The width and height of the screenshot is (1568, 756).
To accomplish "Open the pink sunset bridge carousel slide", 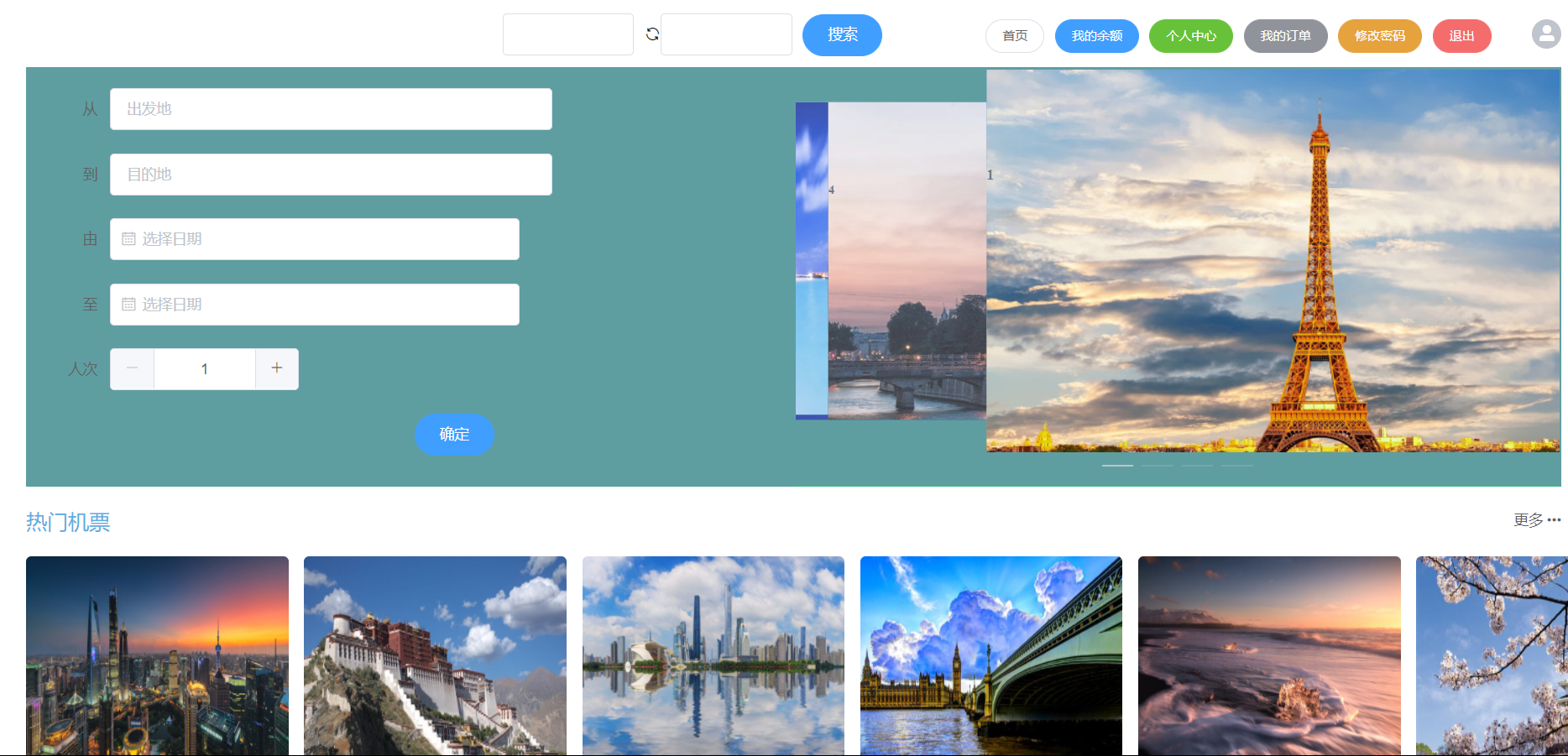I will point(907,261).
